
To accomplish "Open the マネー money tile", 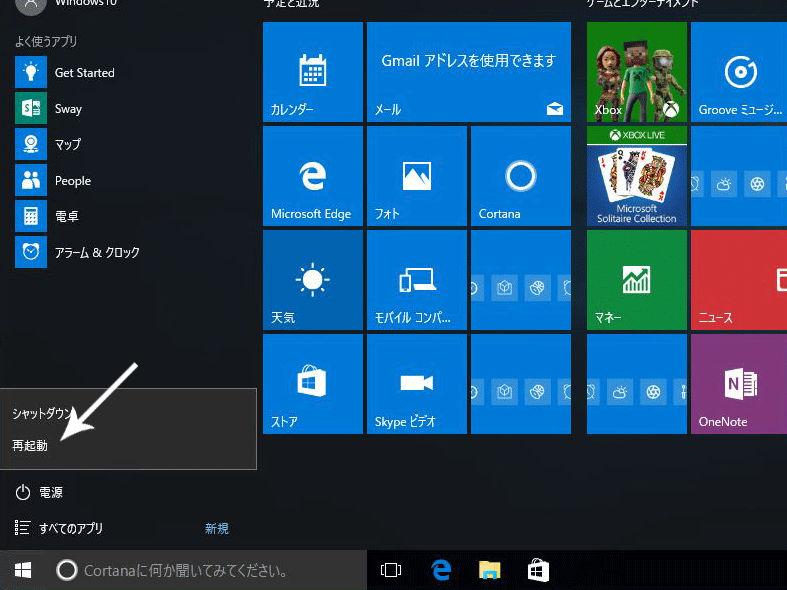I will coord(637,280).
